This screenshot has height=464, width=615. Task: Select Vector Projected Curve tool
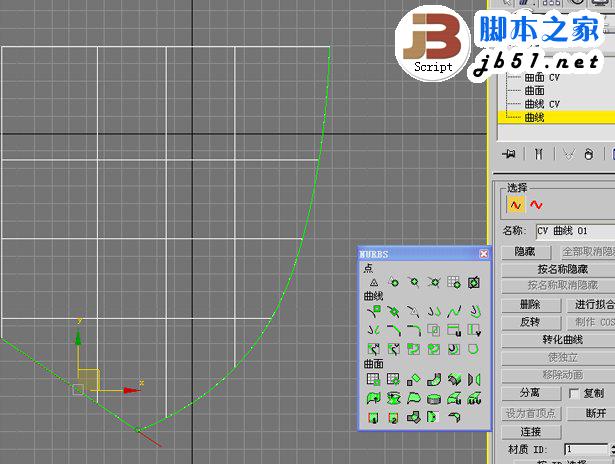[394, 349]
